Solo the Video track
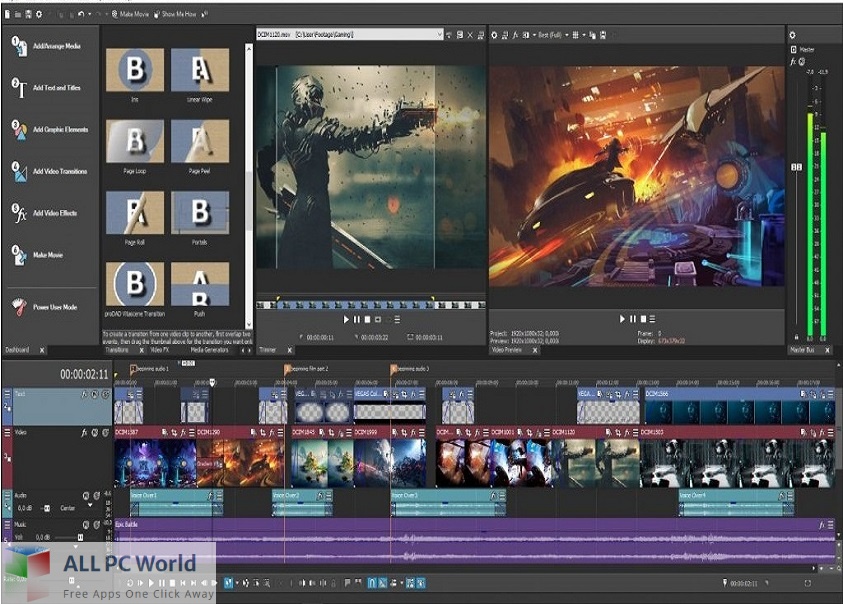Image resolution: width=843 pixels, height=604 pixels. tap(105, 432)
